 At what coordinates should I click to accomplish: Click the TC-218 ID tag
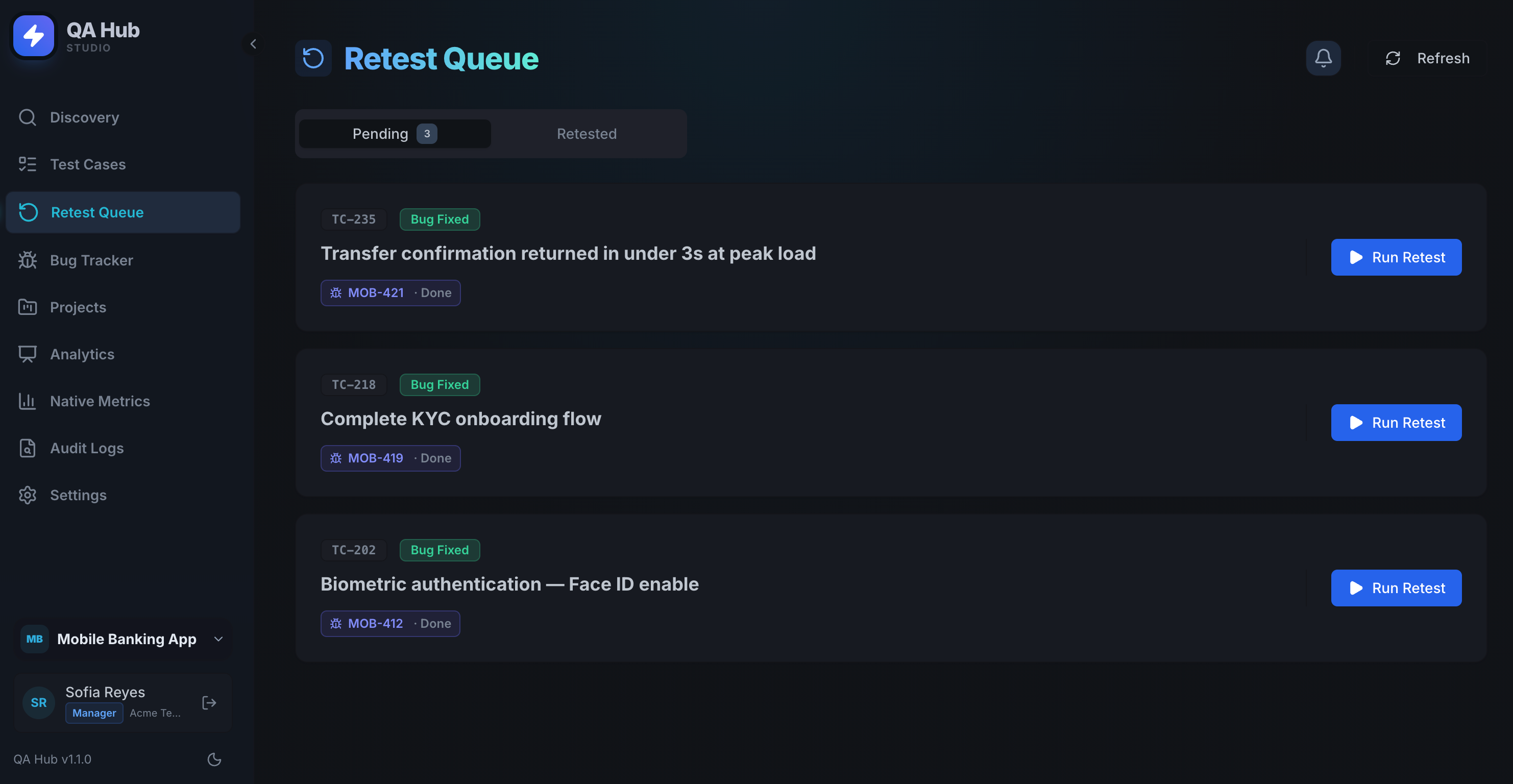[354, 385]
